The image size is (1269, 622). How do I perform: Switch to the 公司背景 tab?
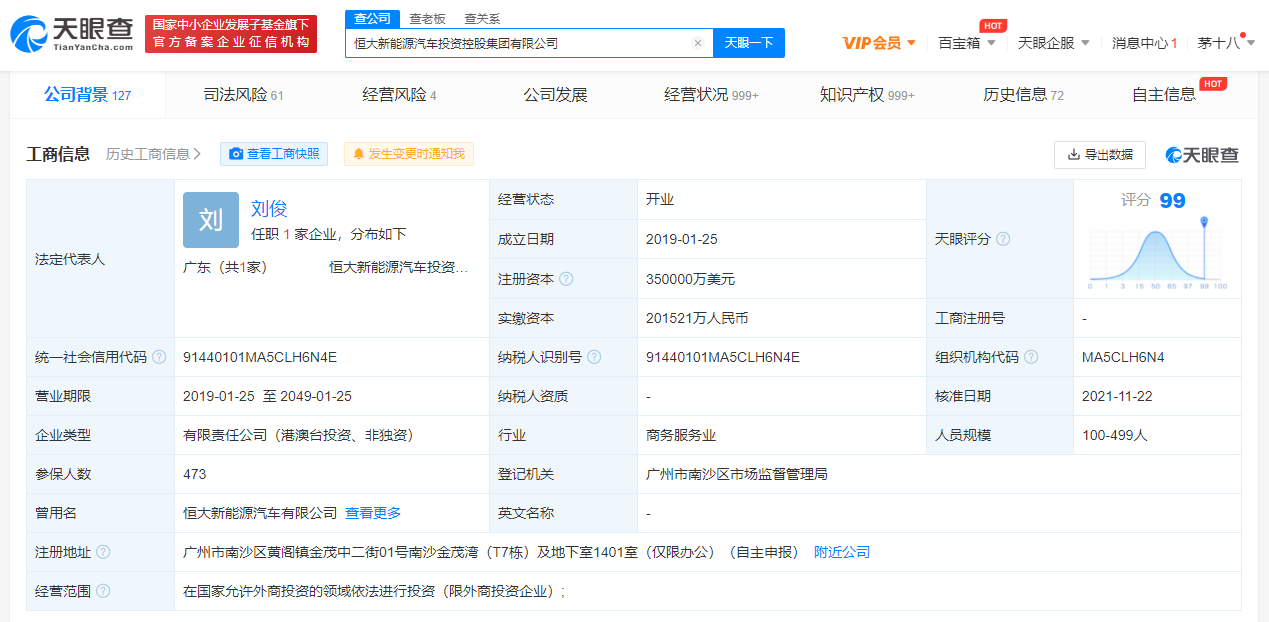pos(88,95)
